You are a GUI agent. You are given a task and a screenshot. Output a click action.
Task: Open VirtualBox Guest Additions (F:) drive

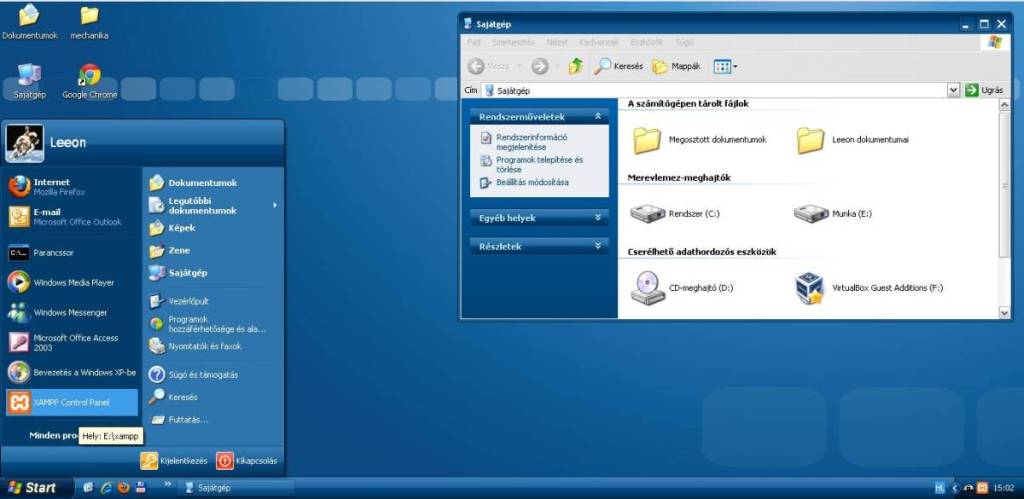click(x=809, y=288)
